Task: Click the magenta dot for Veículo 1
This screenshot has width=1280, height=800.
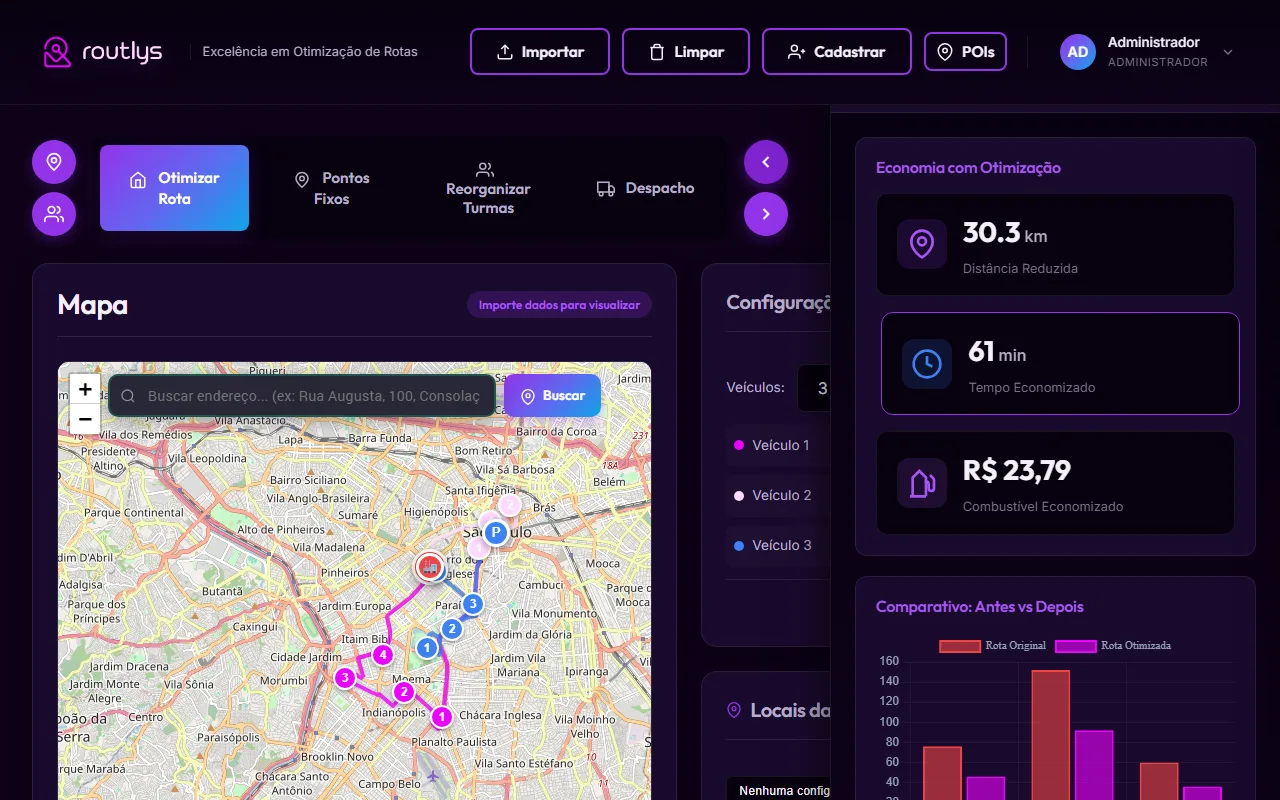Action: [x=739, y=445]
